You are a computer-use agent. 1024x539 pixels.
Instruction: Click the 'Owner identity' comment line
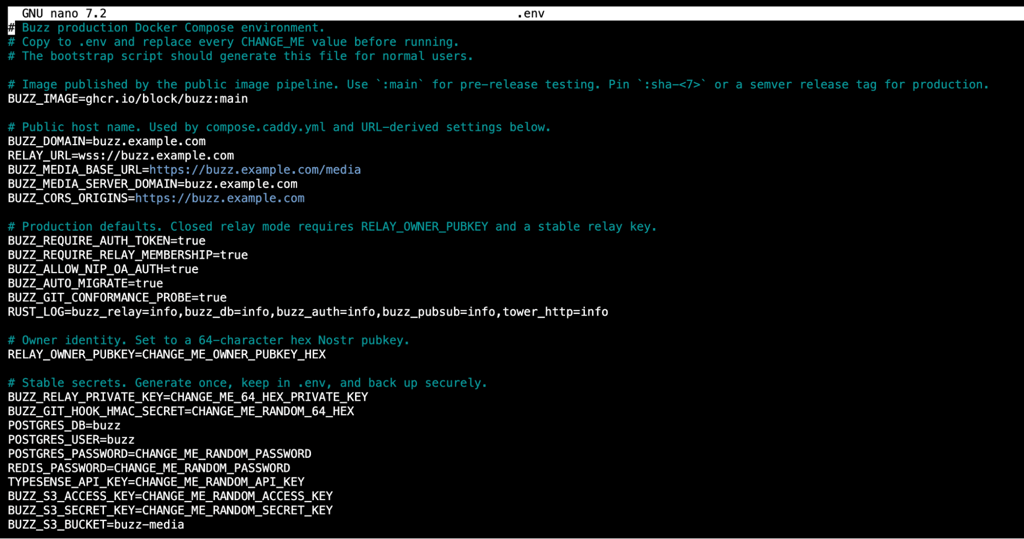tap(209, 340)
